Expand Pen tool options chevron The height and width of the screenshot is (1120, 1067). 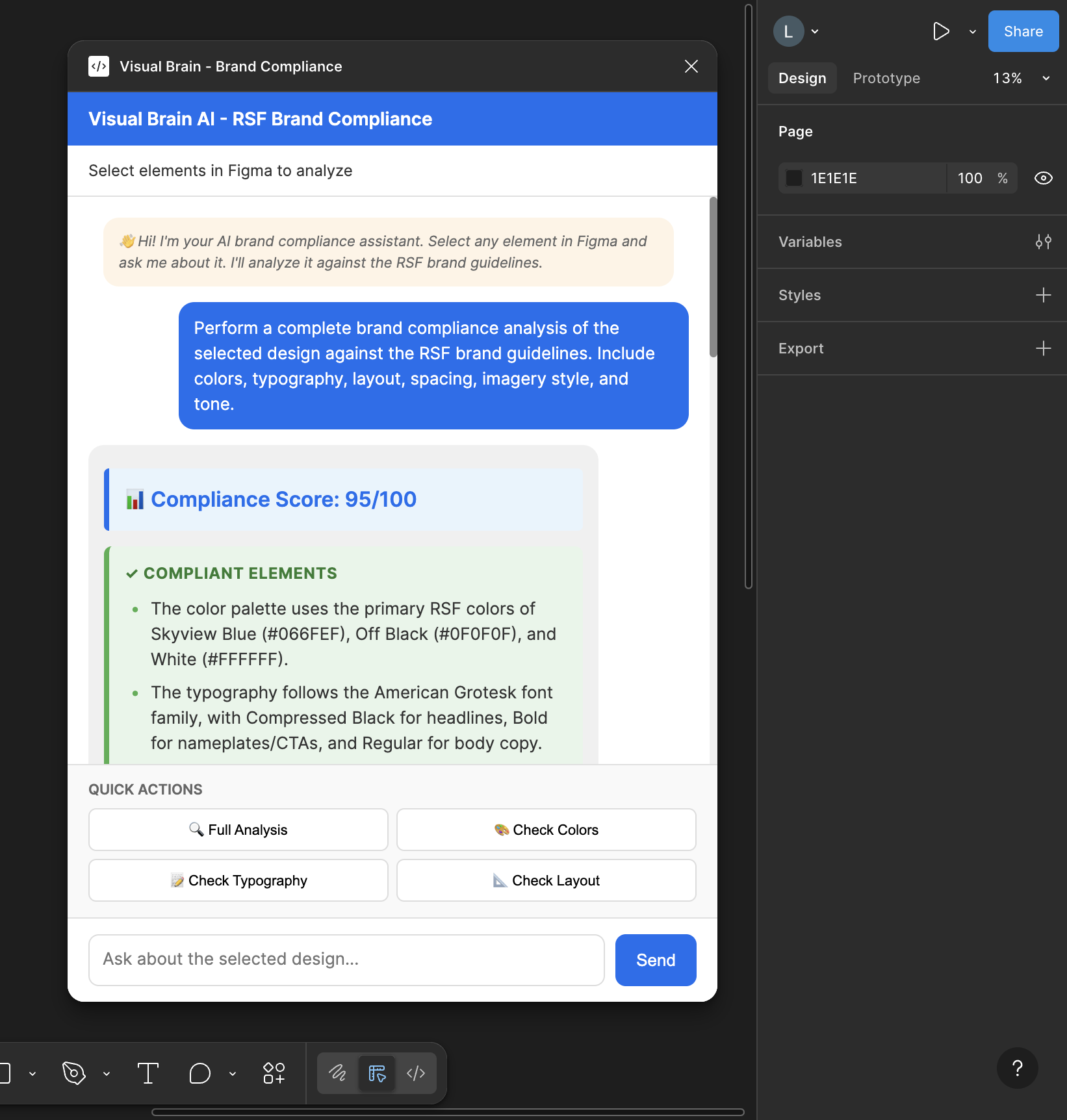107,1074
